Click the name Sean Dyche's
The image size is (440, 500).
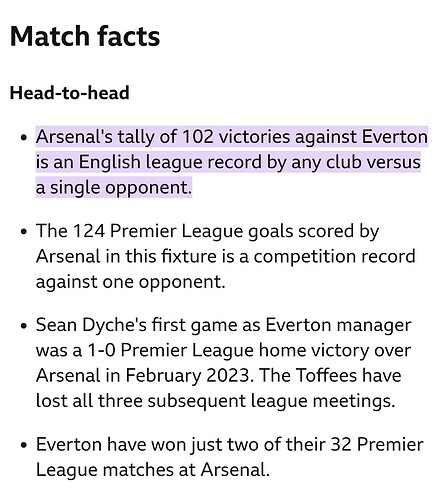[x=91, y=325]
